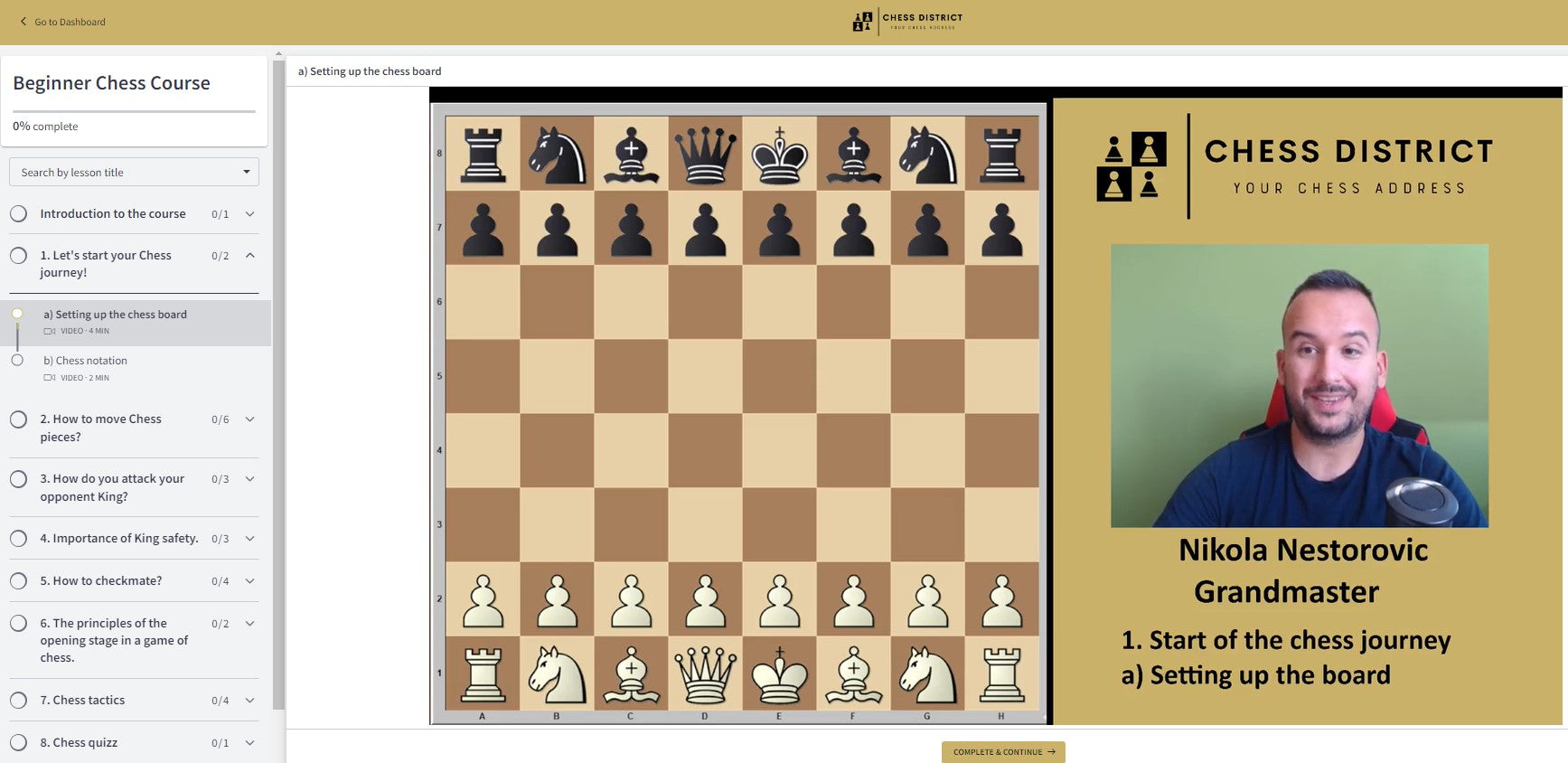Click the black knight on b8
1568x763 pixels.
pos(557,155)
